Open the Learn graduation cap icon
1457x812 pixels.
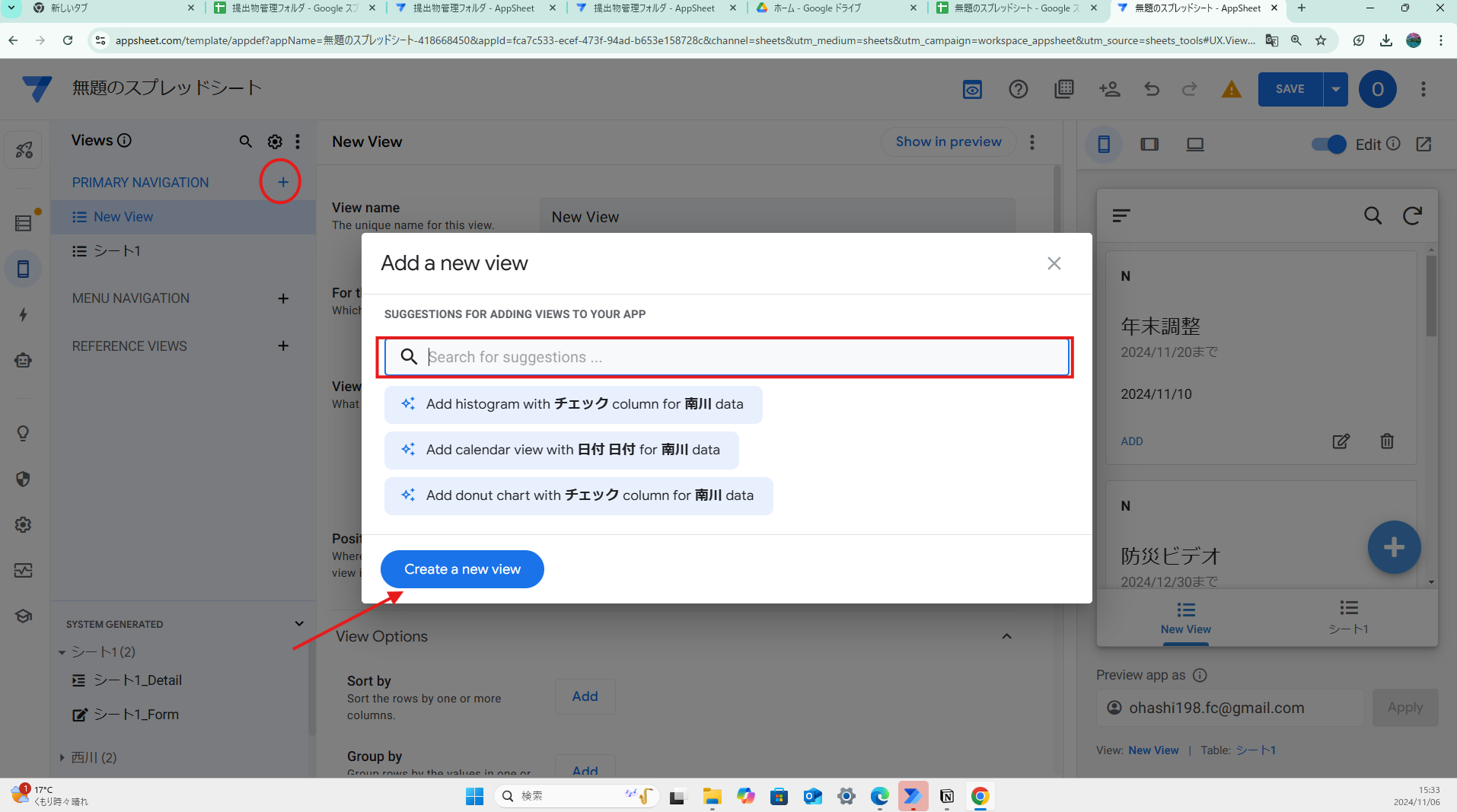click(x=24, y=616)
